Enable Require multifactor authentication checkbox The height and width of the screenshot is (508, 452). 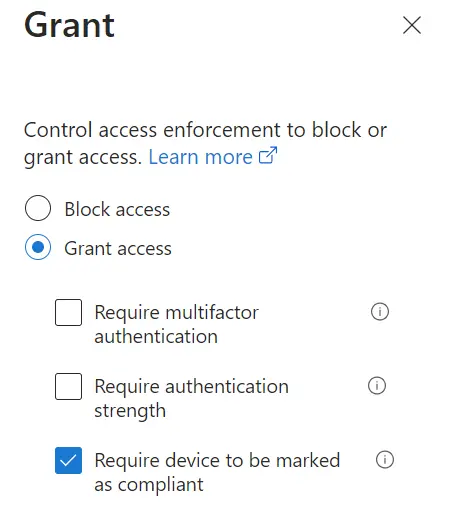[x=68, y=312]
